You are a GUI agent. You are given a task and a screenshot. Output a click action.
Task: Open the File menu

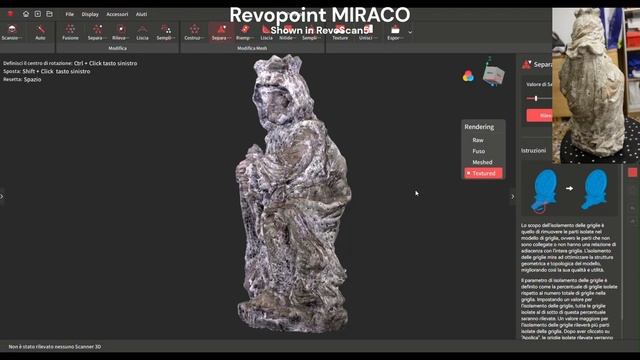tap(70, 14)
